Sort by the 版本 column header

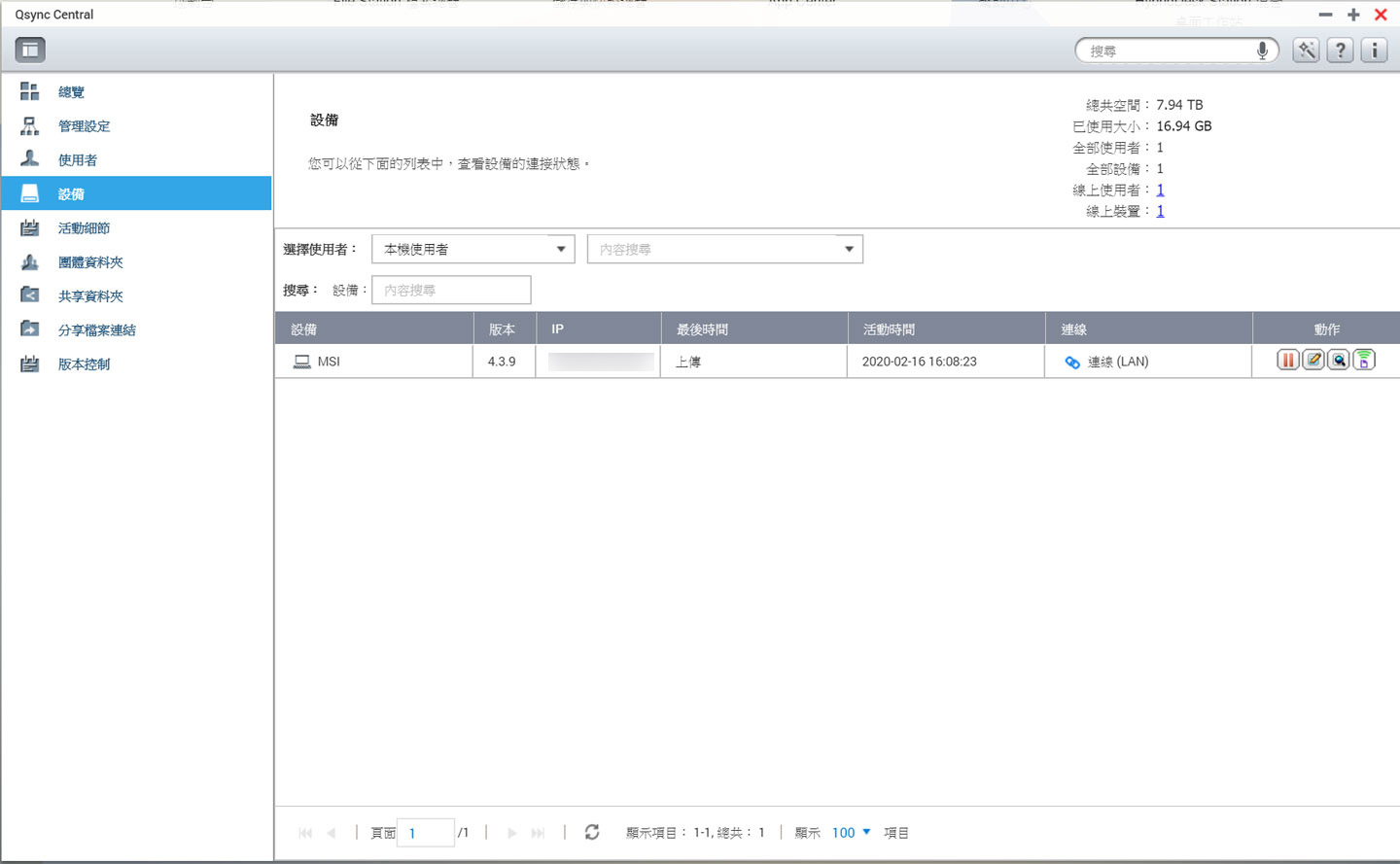(x=504, y=328)
